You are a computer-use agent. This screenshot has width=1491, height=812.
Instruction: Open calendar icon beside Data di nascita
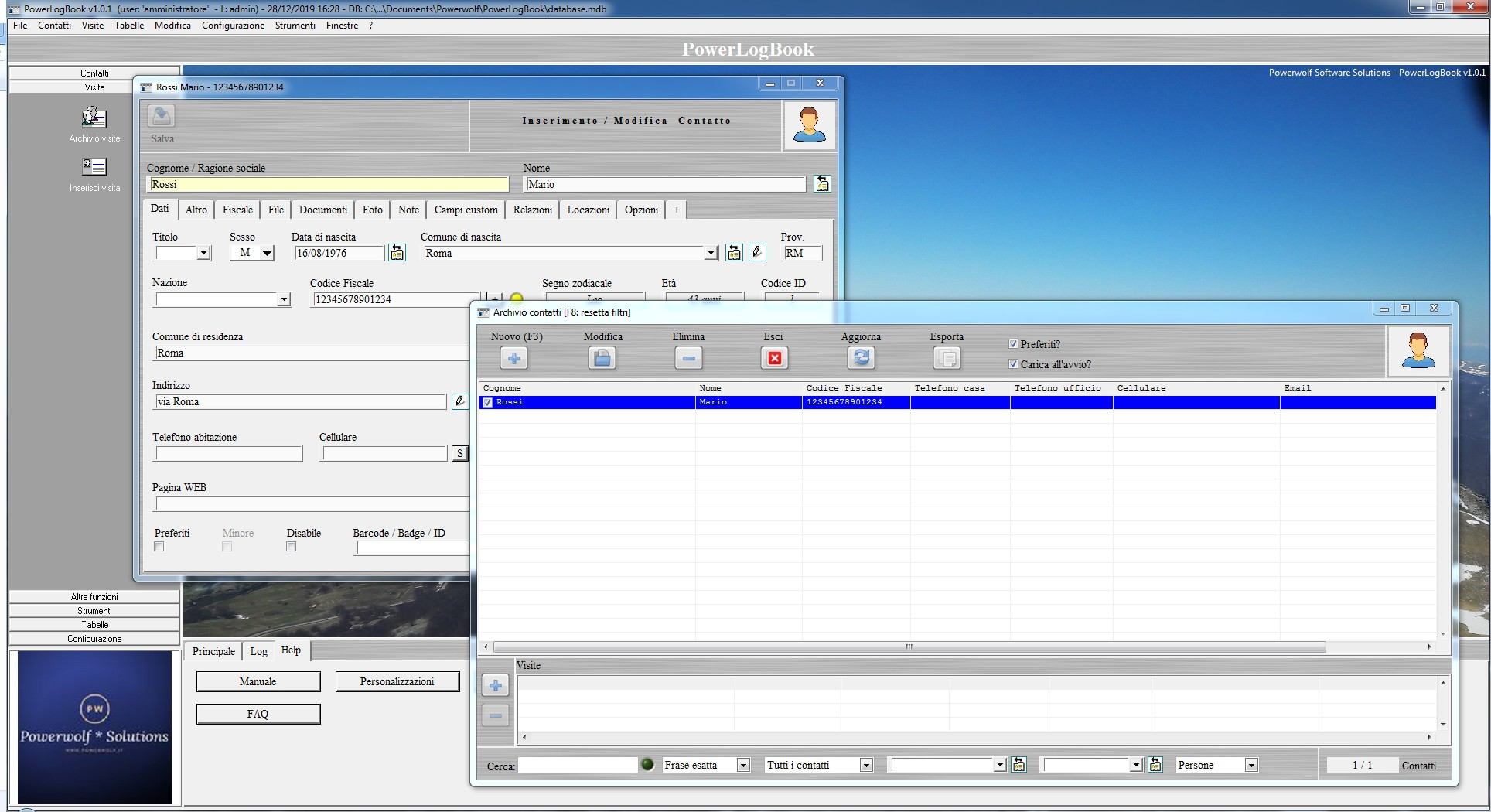click(397, 253)
